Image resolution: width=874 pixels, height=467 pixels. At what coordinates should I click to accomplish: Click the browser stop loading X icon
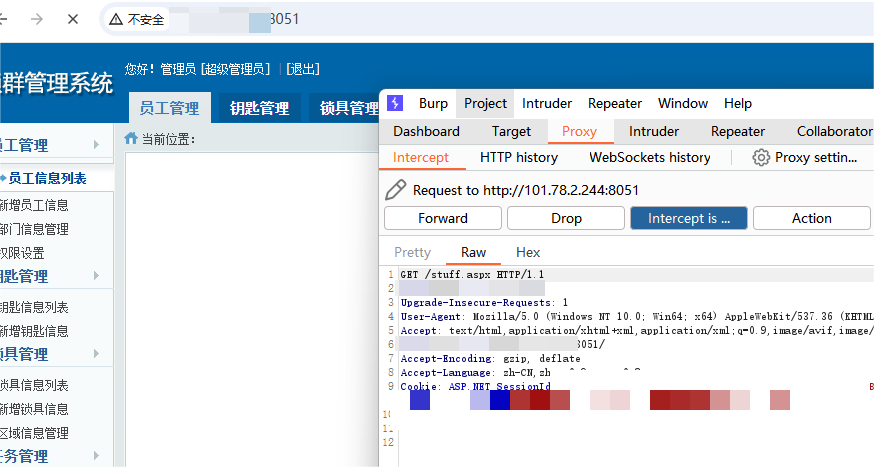pos(72,20)
